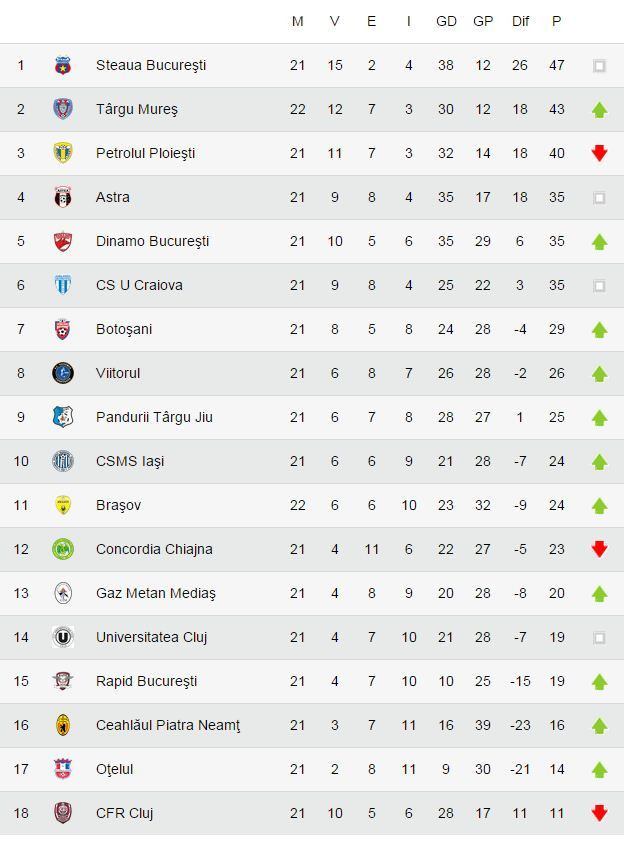Open the Botoșani team link
The image size is (631, 843).
point(124,329)
